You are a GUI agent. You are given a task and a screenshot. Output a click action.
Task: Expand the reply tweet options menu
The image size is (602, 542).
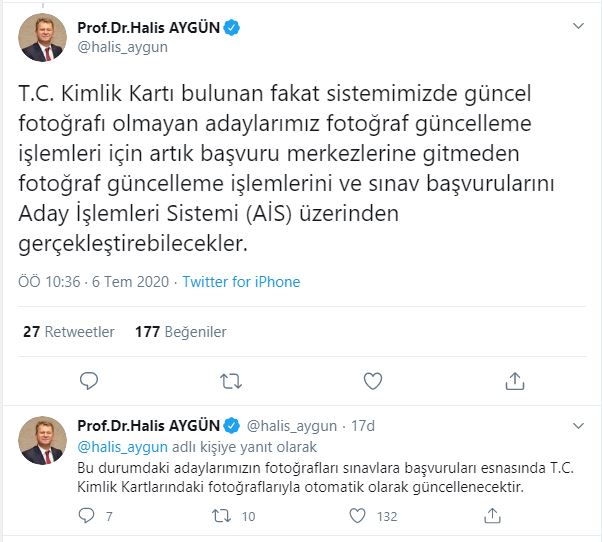[x=577, y=426]
